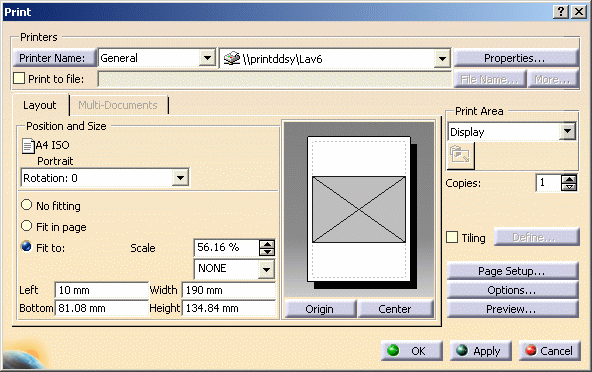Click the More button
The image size is (592, 372).
pos(552,79)
